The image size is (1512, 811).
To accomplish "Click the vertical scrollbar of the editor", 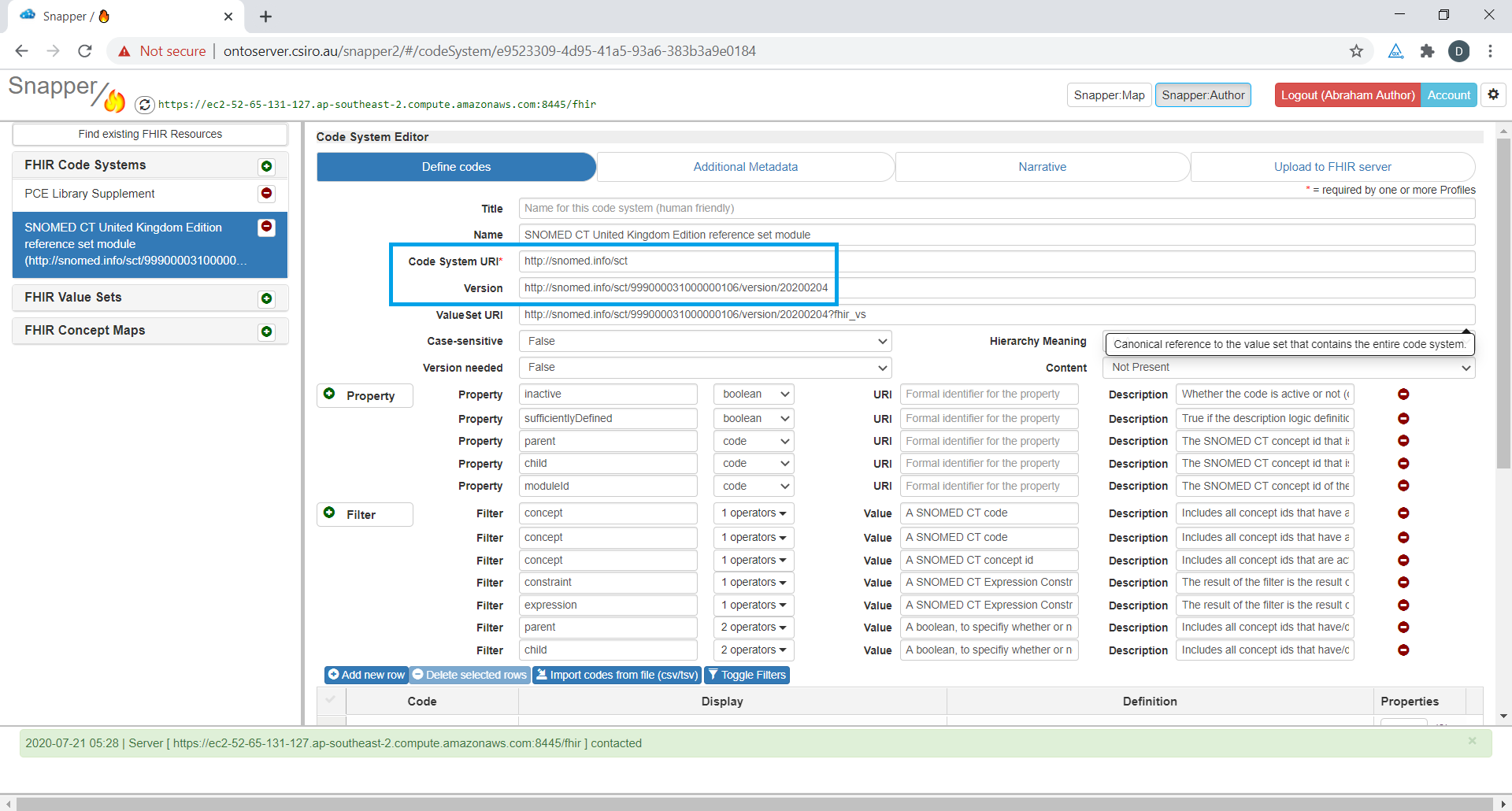I will click(x=1503, y=303).
